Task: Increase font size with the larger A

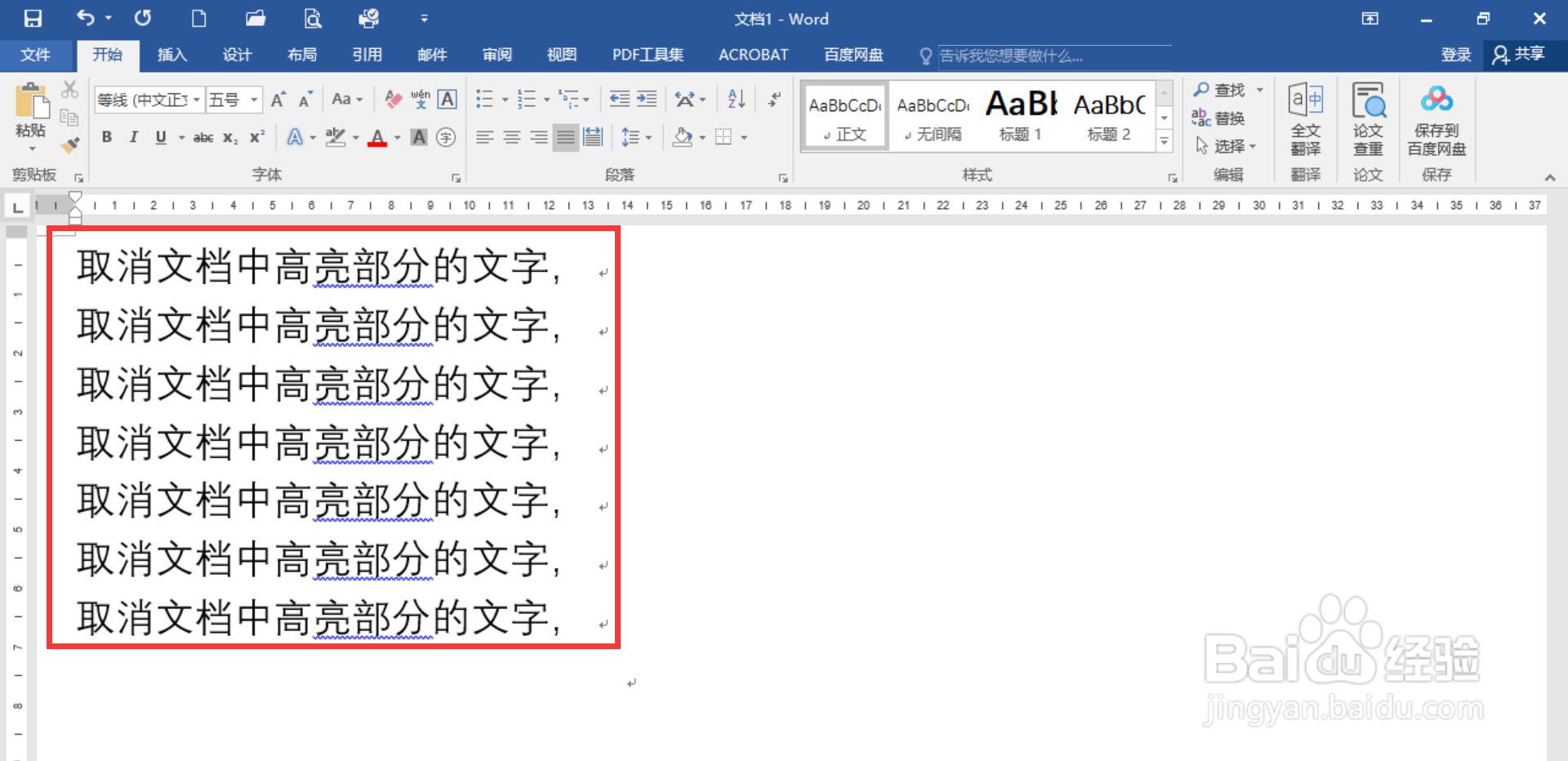Action: pos(278,100)
